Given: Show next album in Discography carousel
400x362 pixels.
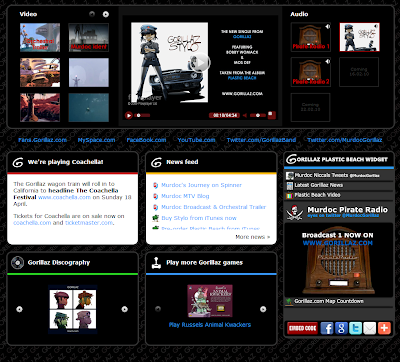Looking at the screenshot, I should tap(125, 309).
